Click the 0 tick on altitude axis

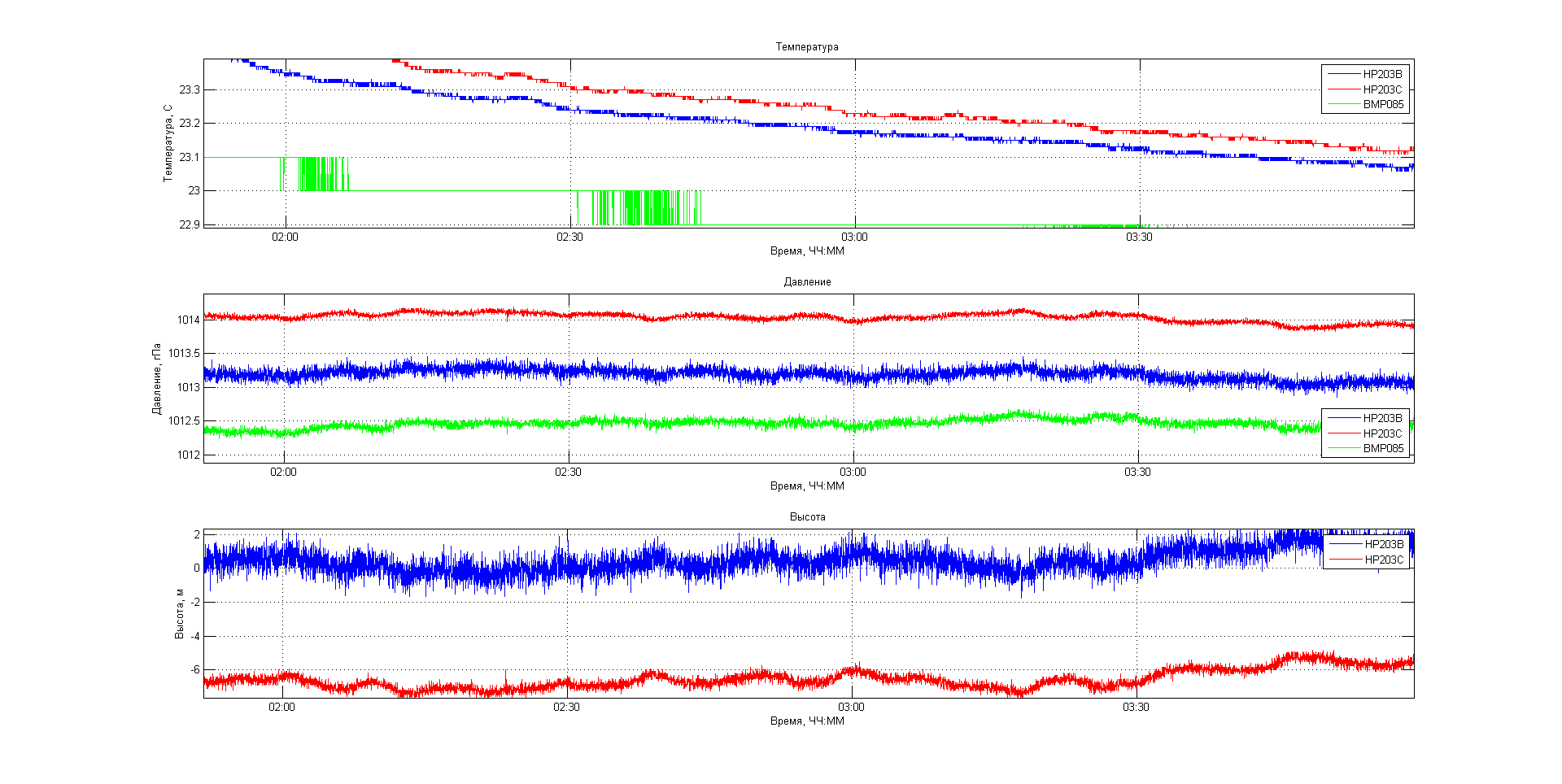pyautogui.click(x=197, y=568)
